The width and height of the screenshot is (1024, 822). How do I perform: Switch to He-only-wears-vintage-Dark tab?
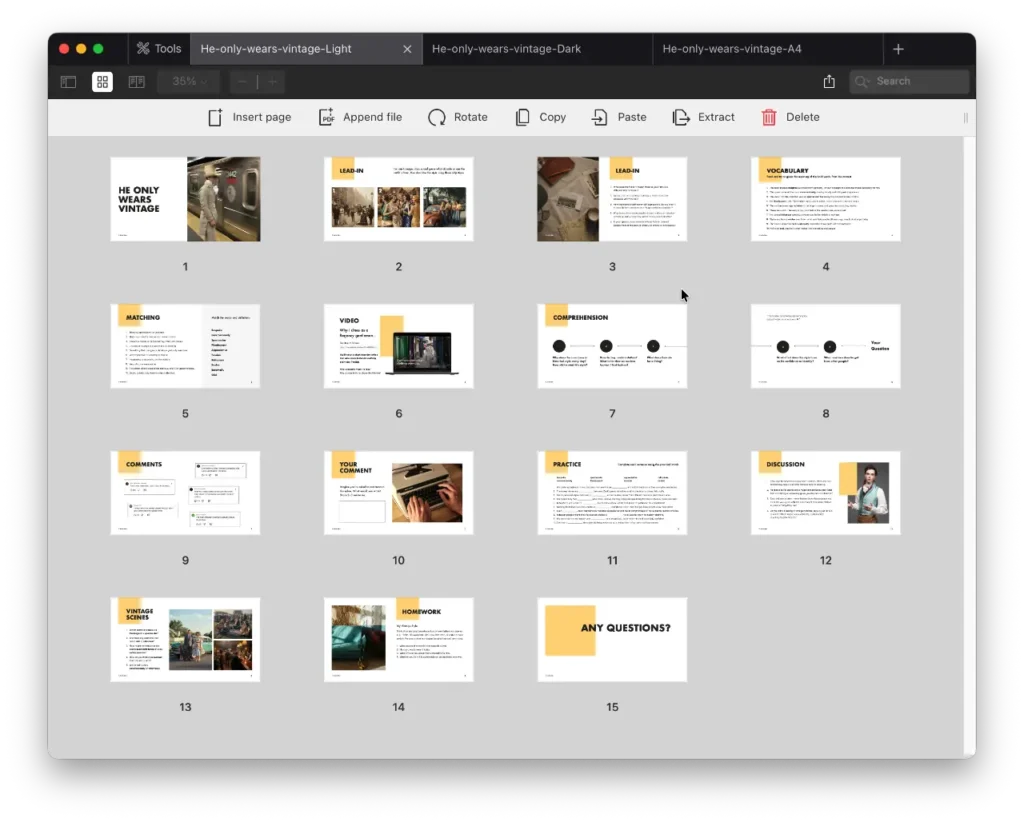pos(506,48)
